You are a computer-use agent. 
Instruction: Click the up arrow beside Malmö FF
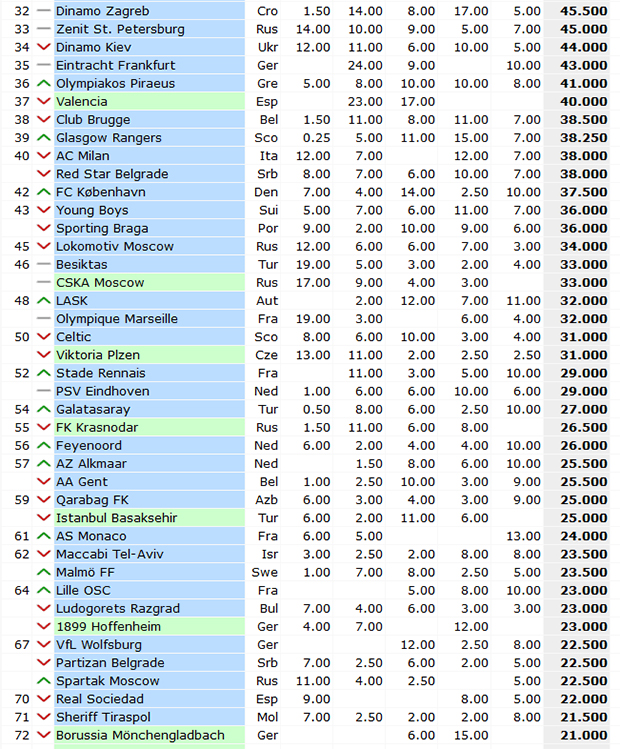pyautogui.click(x=43, y=572)
